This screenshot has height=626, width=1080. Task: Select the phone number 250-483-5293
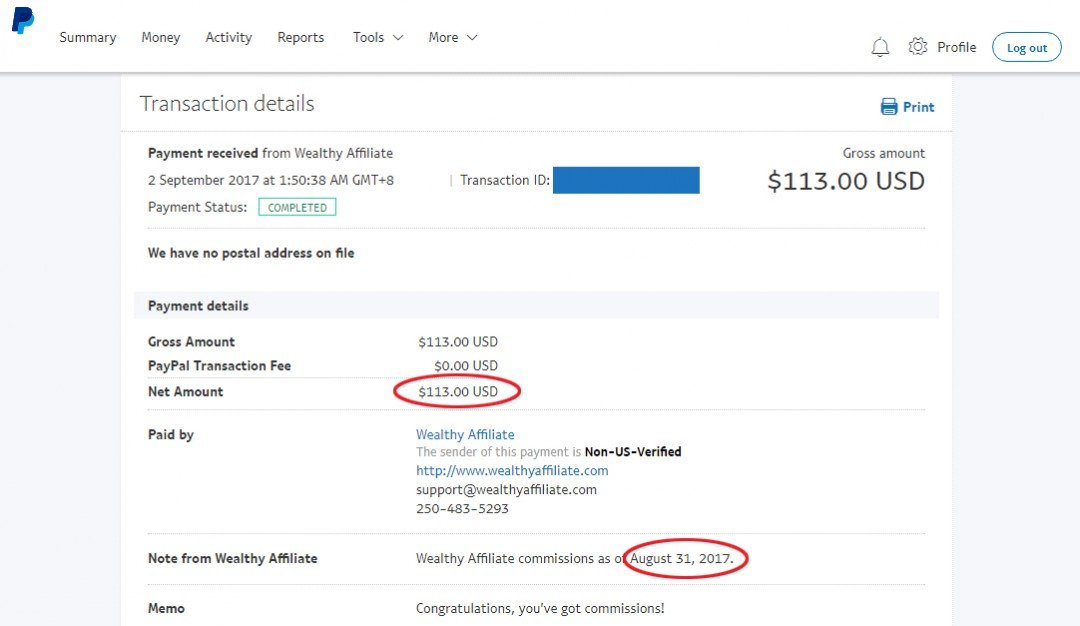pos(462,509)
